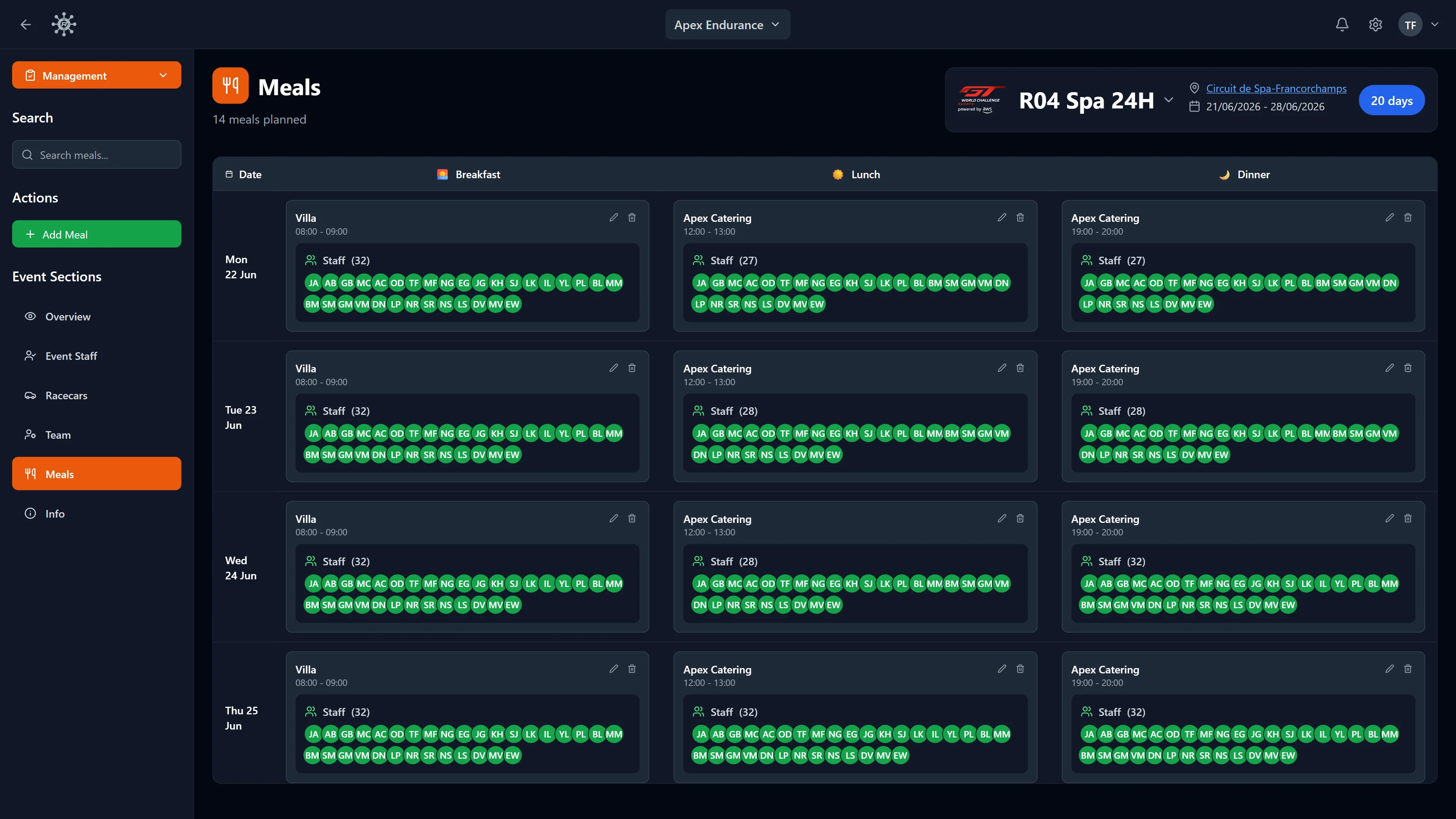Open Circuit de Spa-Francorchamps link

(1276, 88)
